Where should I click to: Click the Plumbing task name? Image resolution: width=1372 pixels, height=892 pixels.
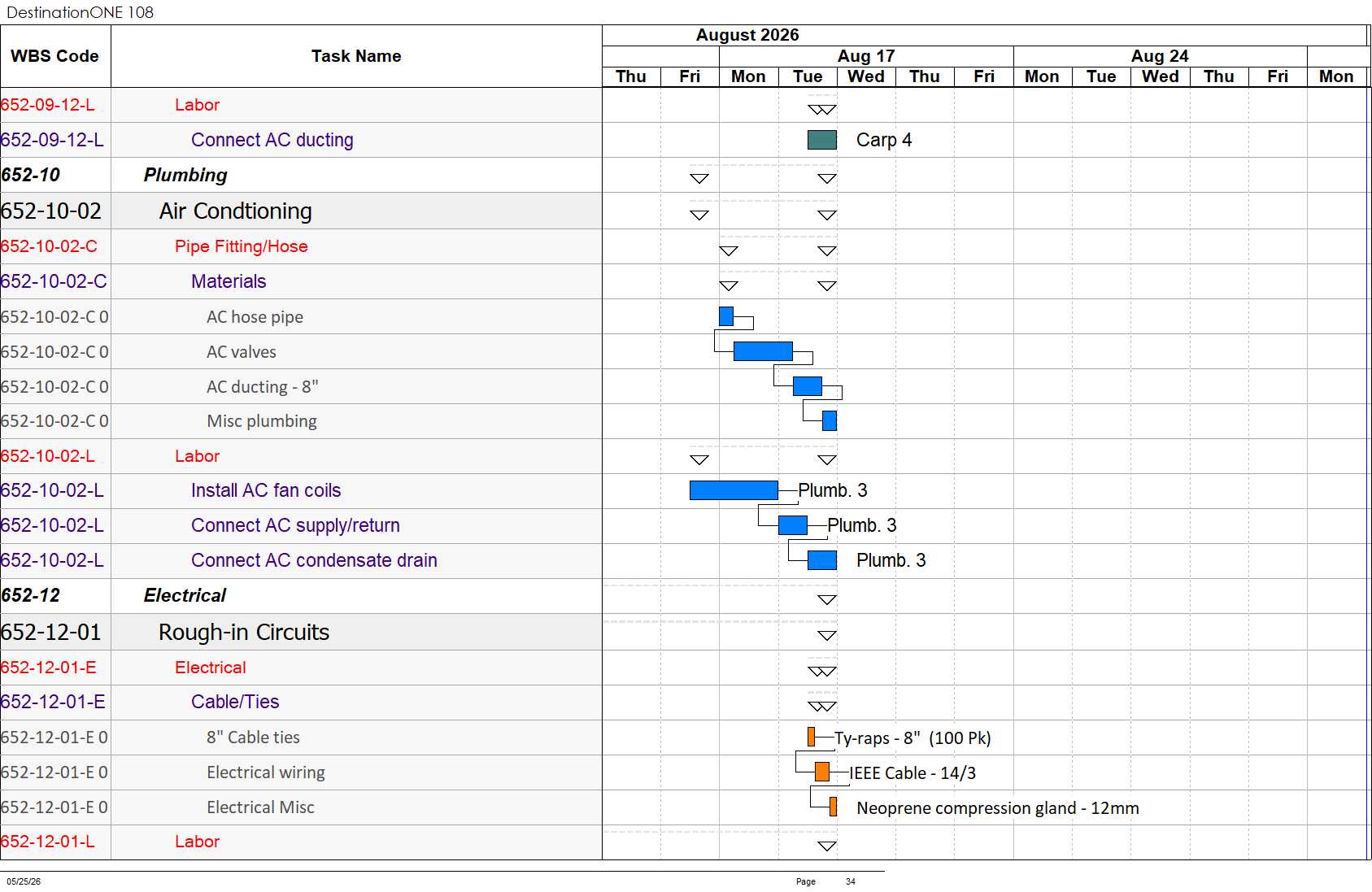(x=185, y=175)
